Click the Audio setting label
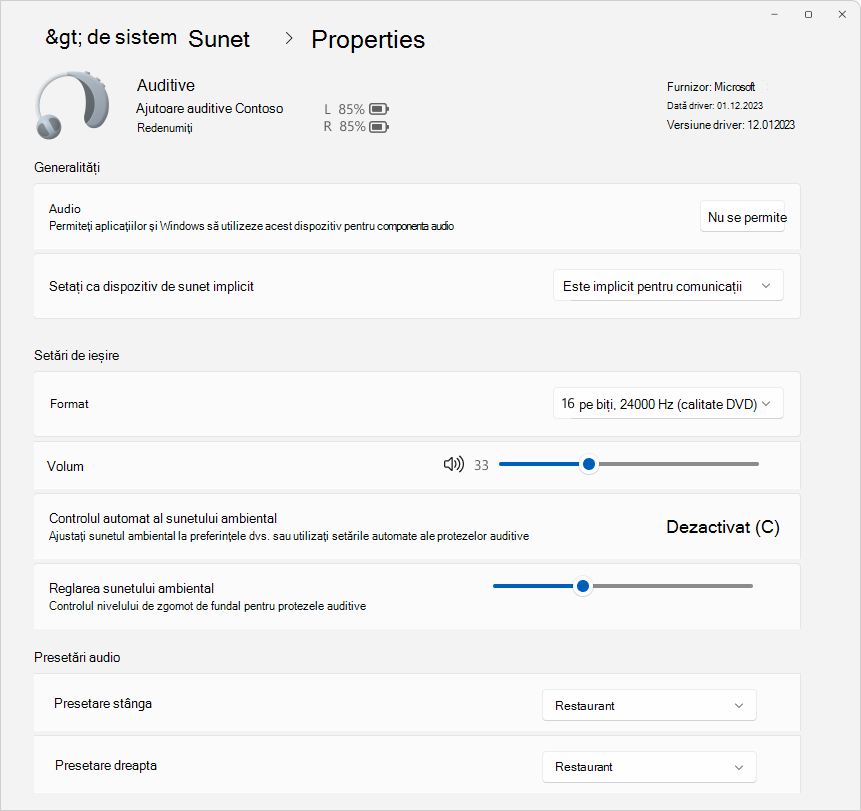The height and width of the screenshot is (811, 861). click(65, 209)
